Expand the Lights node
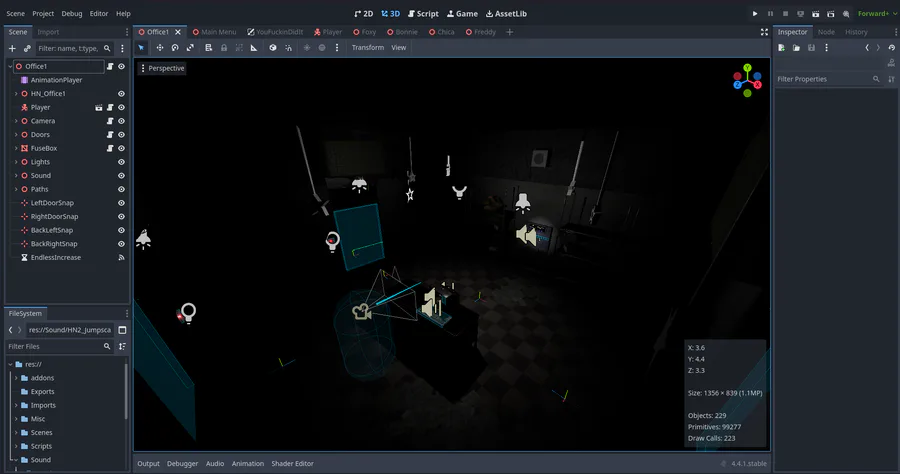This screenshot has width=900, height=474. click(x=16, y=162)
